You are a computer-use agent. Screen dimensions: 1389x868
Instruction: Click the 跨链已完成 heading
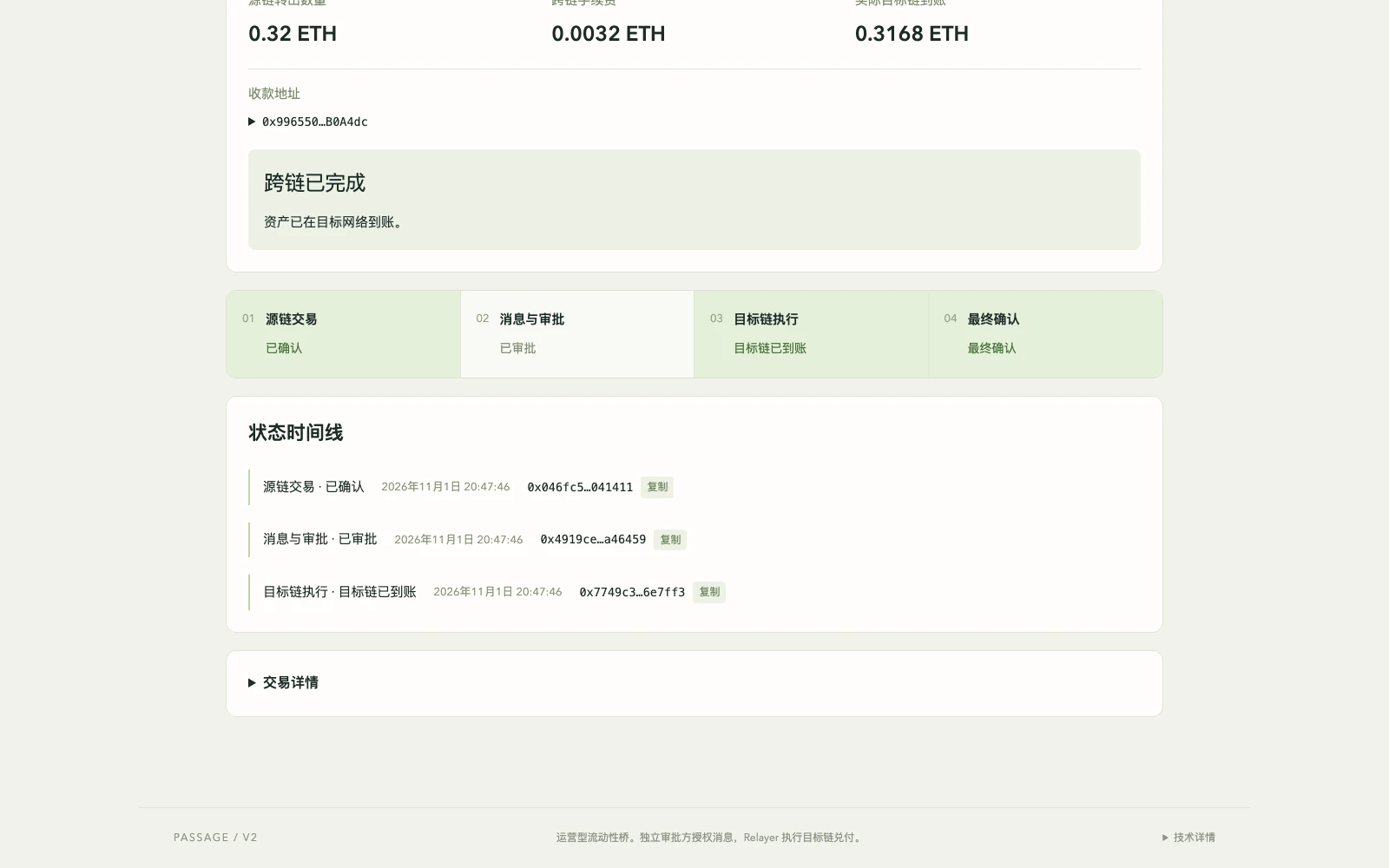click(315, 183)
